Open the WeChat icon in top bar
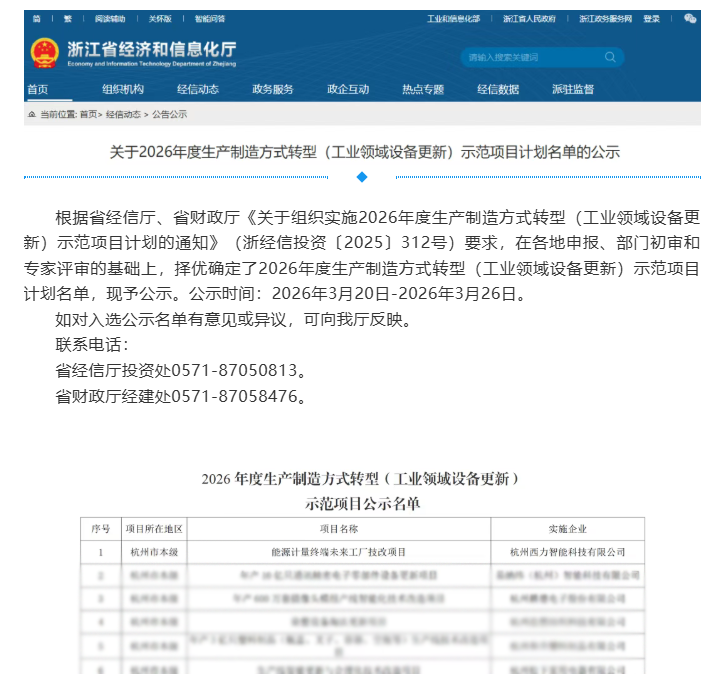Screen dimensions: 720x674 [689, 18]
